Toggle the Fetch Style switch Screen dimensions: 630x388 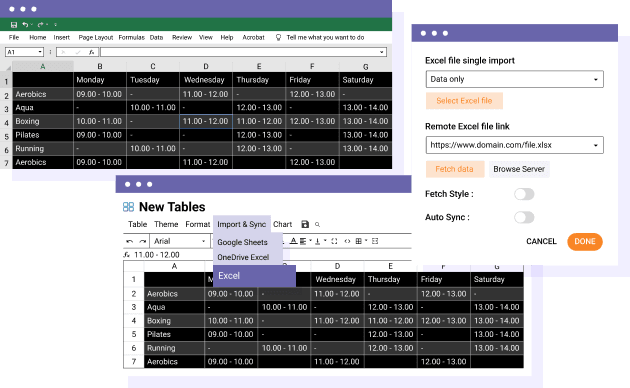click(x=524, y=194)
